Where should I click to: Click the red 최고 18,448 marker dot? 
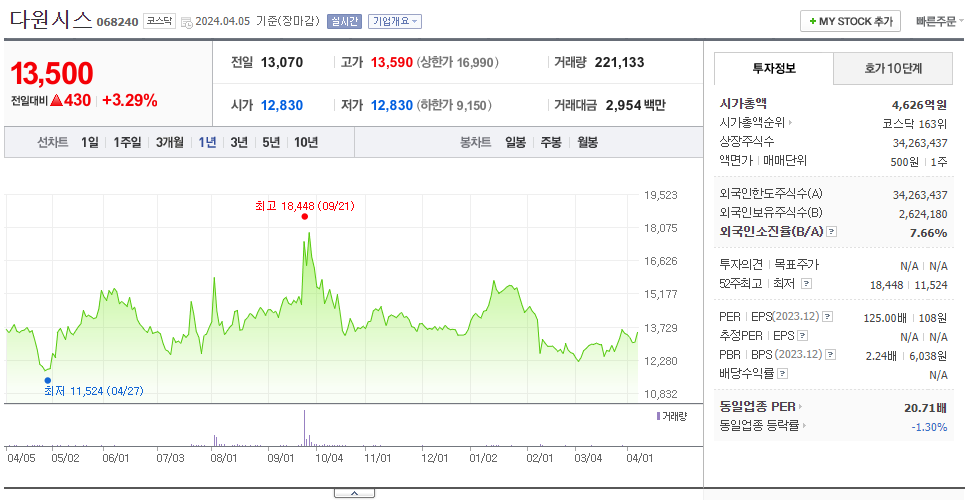(x=304, y=216)
